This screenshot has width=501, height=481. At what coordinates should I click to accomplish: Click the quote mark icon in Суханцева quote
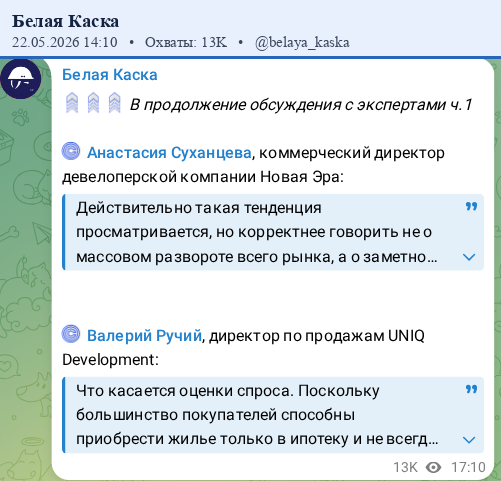tap(471, 207)
